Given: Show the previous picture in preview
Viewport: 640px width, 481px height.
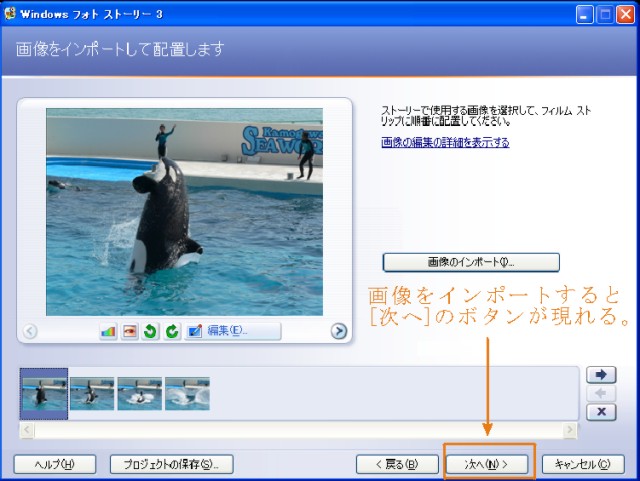Looking at the screenshot, I should click(x=30, y=331).
